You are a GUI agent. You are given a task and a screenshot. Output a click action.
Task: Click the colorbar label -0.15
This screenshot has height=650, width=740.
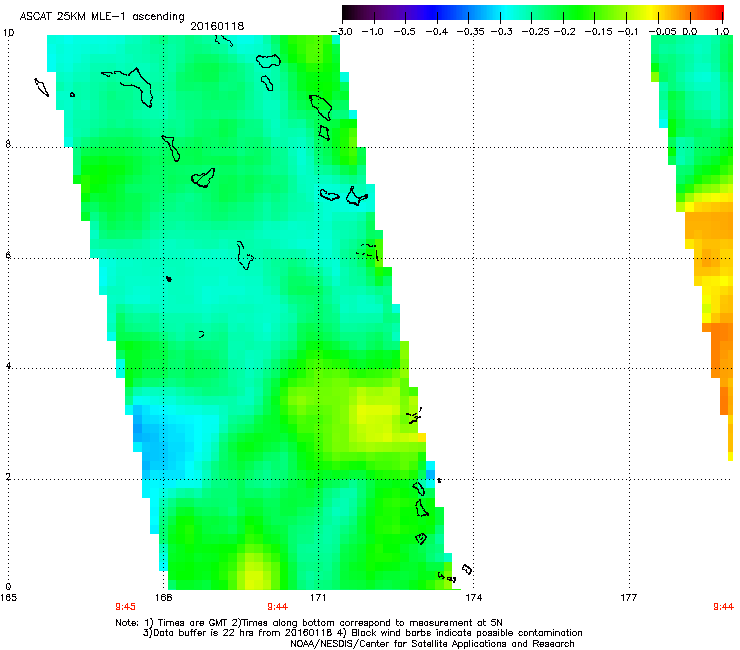tap(598, 32)
